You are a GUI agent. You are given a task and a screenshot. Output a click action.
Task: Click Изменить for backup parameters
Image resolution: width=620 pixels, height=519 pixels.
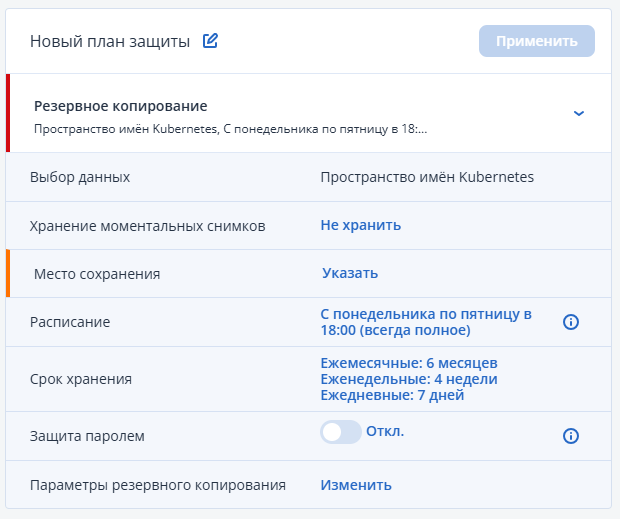[x=356, y=485]
